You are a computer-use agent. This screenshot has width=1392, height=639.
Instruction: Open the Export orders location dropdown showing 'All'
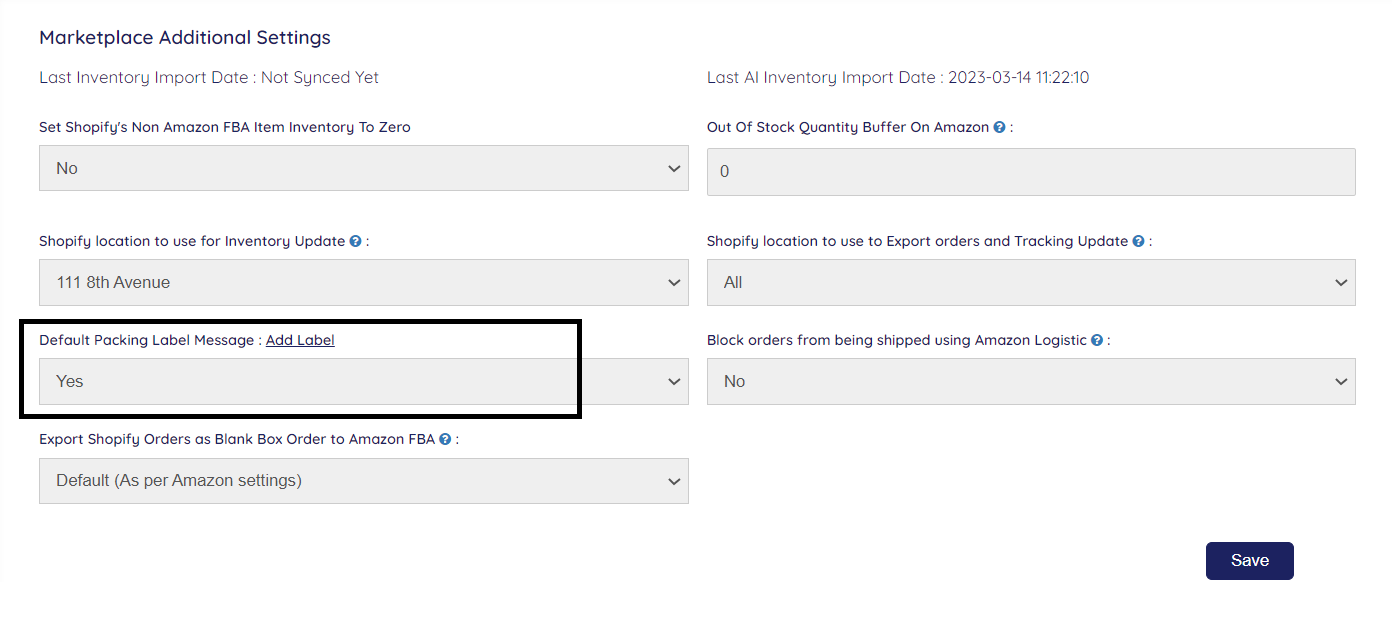tap(1030, 283)
